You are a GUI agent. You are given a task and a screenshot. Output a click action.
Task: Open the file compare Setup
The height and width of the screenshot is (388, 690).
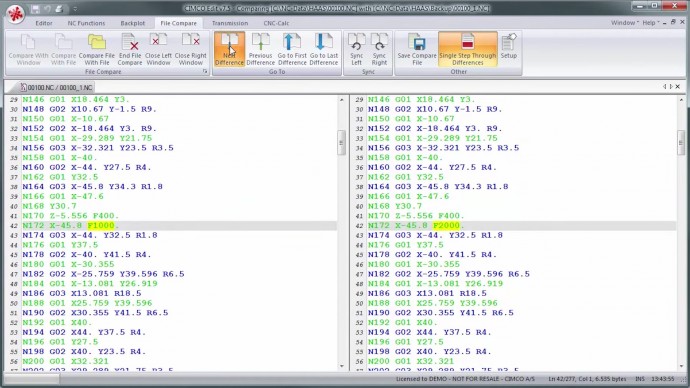click(509, 46)
